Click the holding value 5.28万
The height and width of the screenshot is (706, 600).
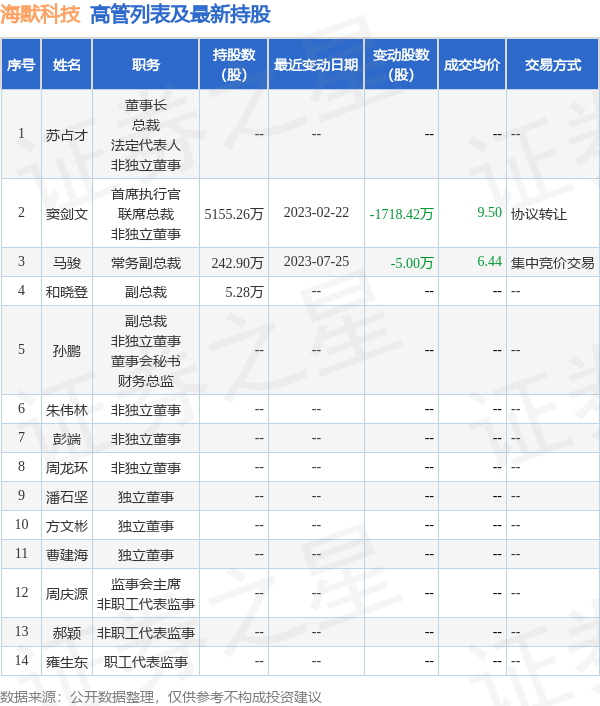click(244, 292)
